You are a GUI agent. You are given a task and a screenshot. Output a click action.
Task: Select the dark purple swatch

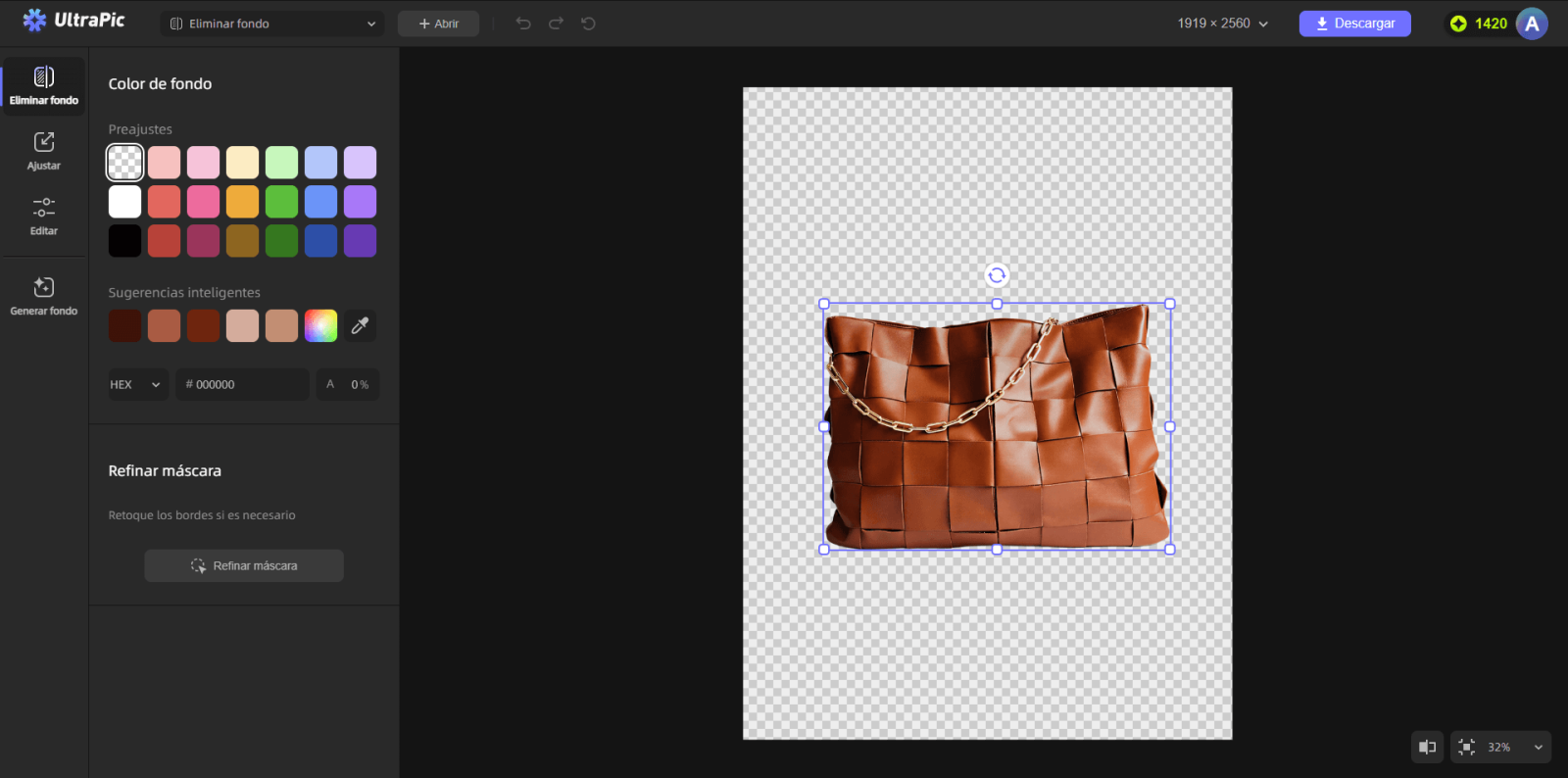(360, 241)
